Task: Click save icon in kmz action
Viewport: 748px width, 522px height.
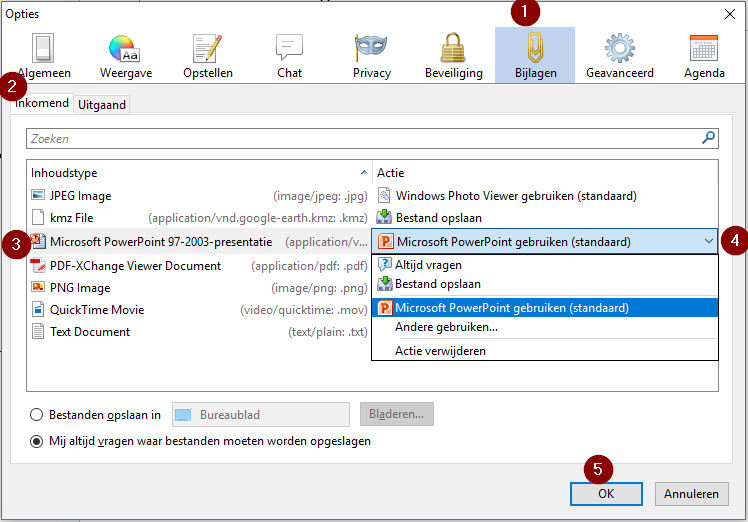Action: (384, 217)
